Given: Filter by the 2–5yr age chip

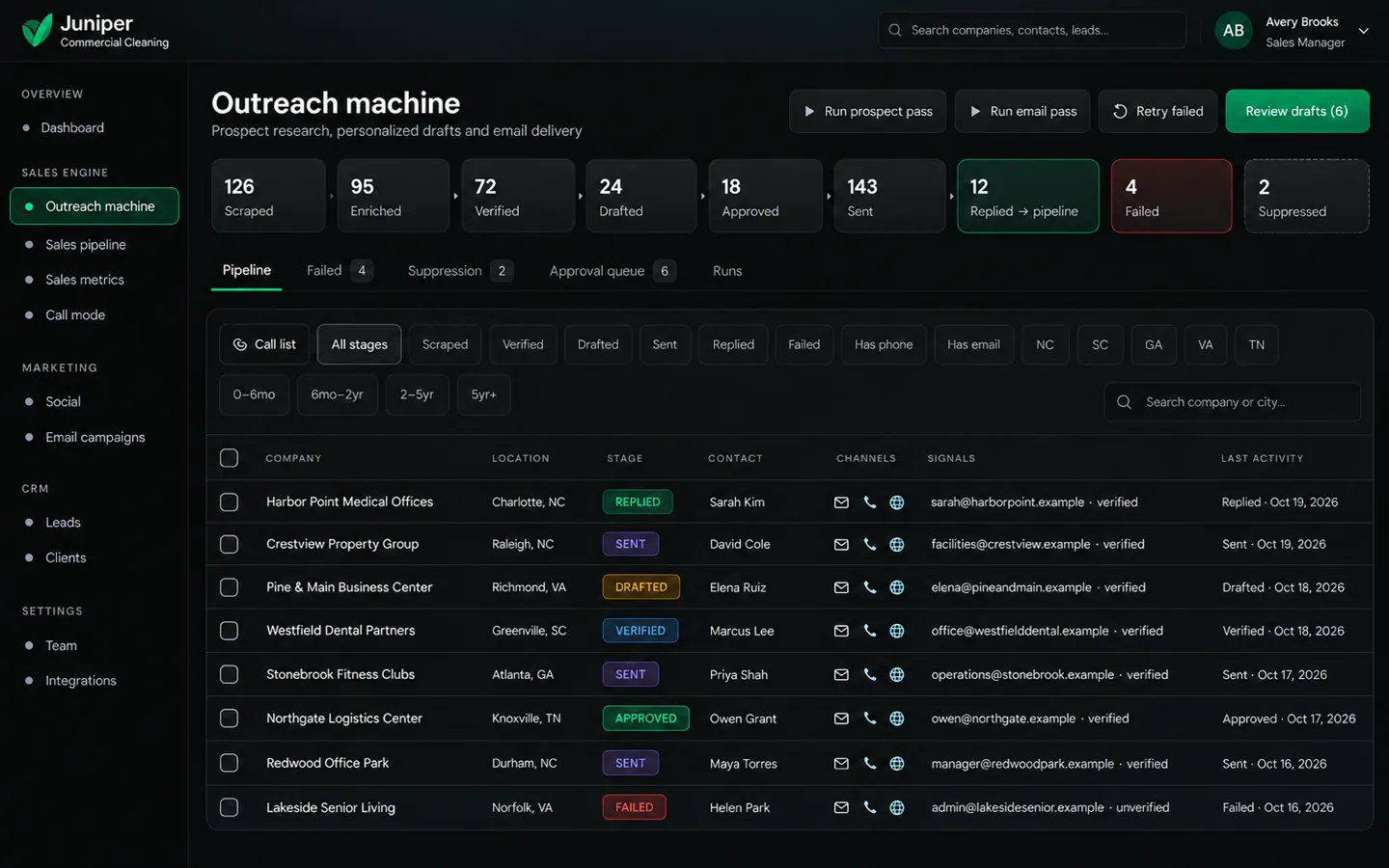Looking at the screenshot, I should [x=417, y=394].
